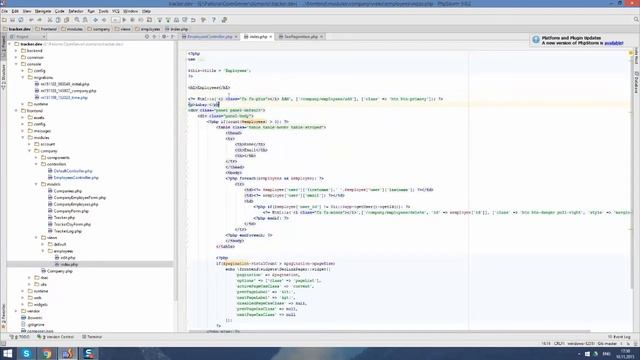The image size is (640, 360).
Task: Open the VCS menu
Action: pyautogui.click(x=116, y=11)
